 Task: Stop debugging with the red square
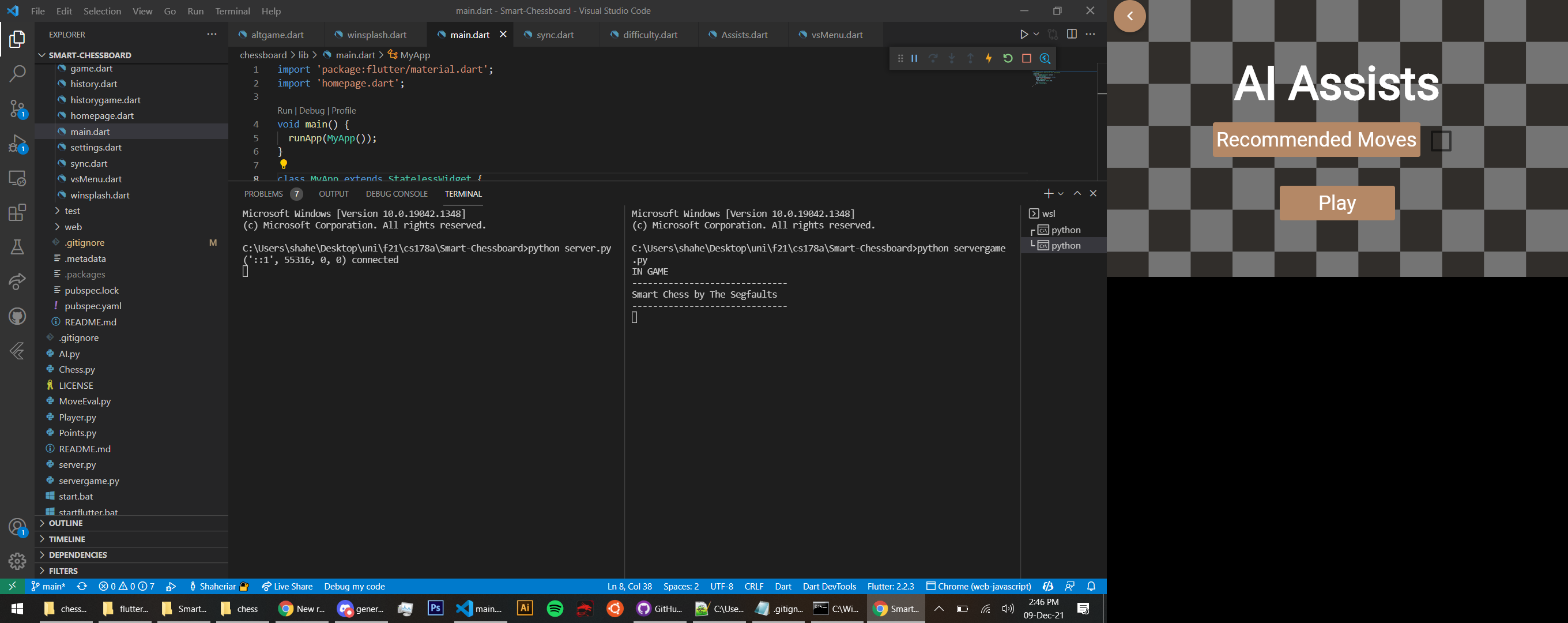[1026, 58]
